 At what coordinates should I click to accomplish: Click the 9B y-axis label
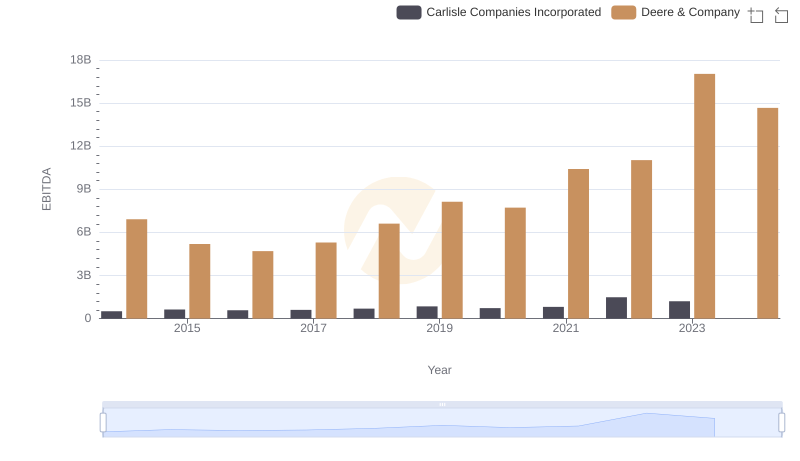click(84, 189)
